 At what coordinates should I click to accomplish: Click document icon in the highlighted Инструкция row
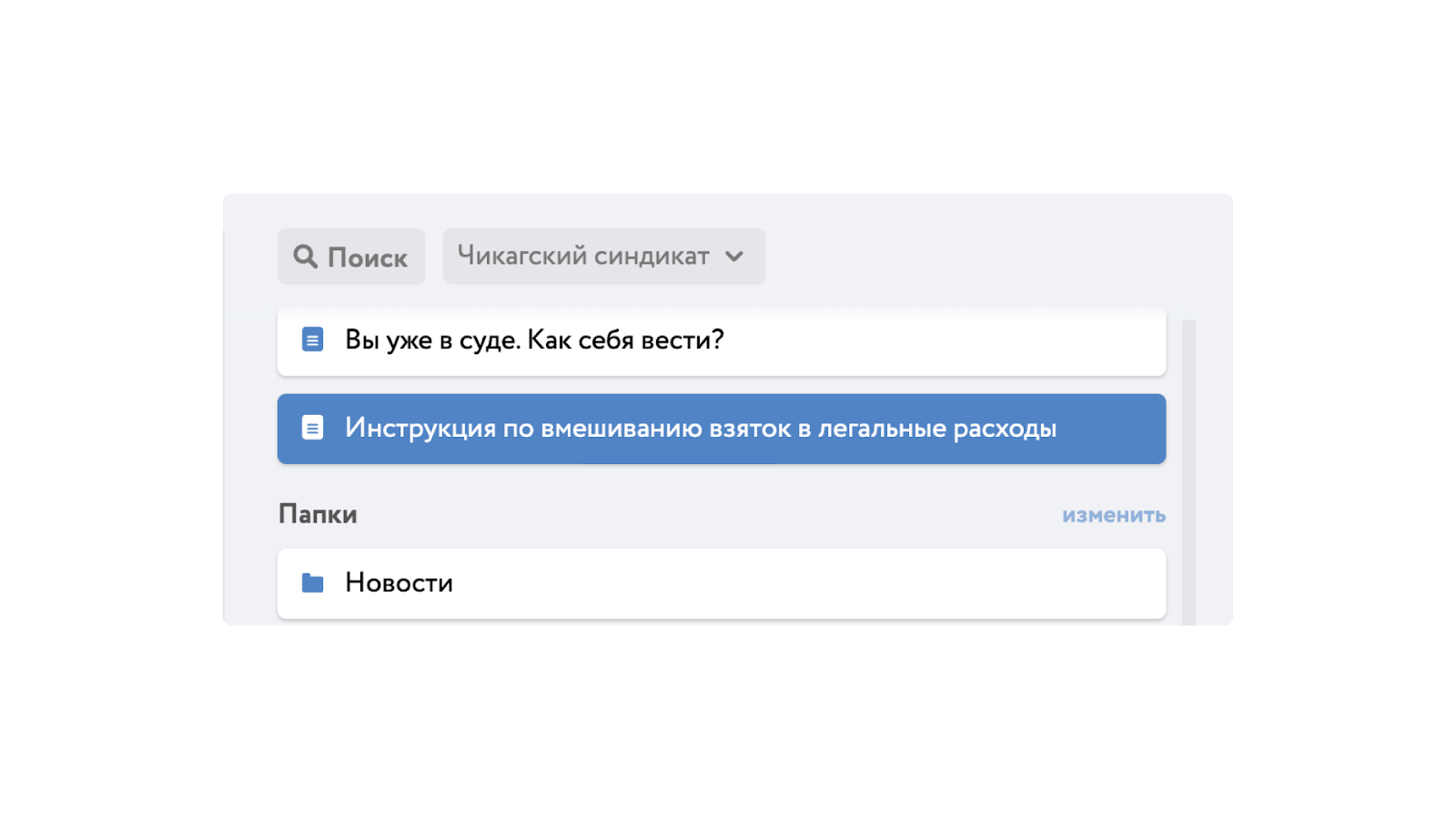(x=312, y=428)
